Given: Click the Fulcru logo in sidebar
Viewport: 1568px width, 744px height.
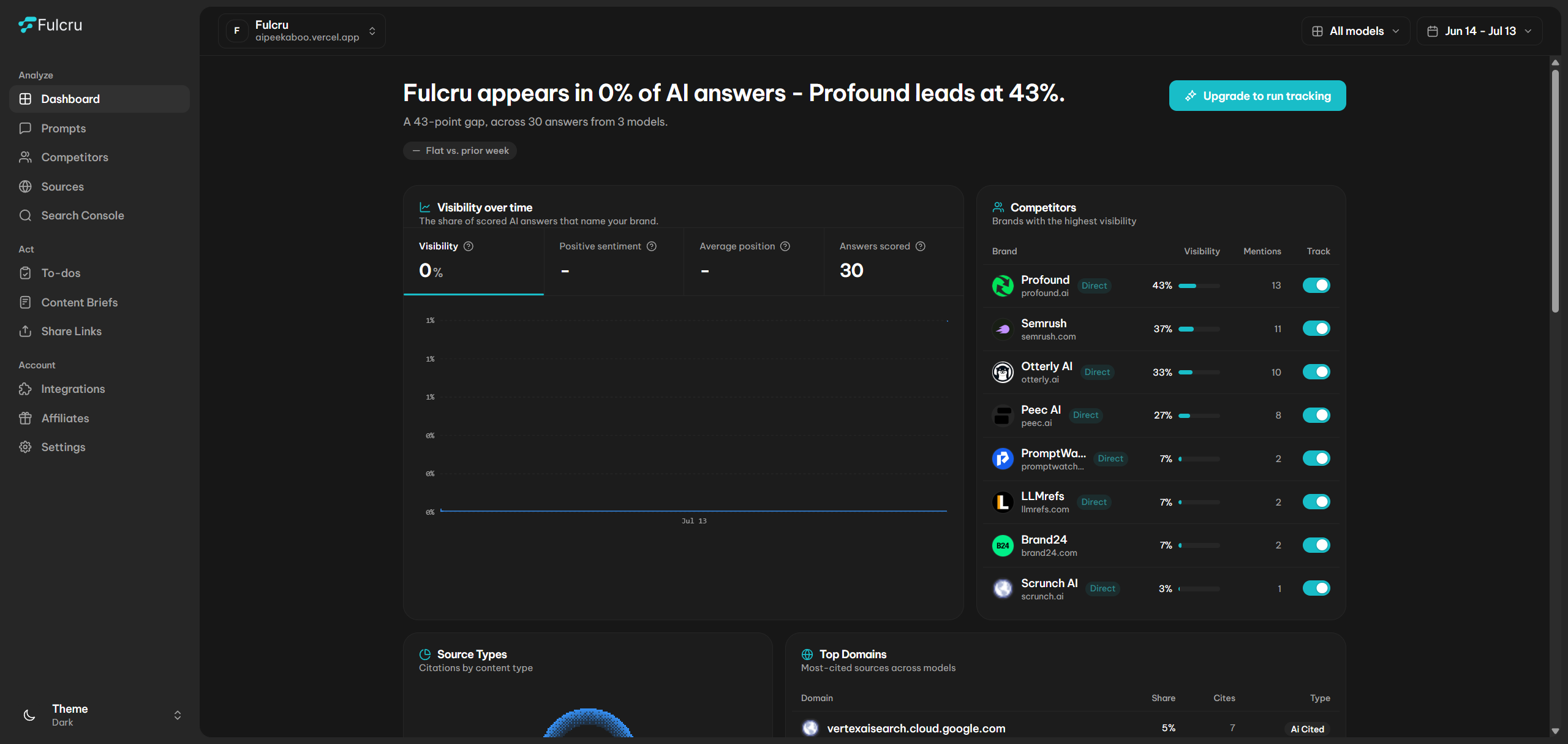Looking at the screenshot, I should 50,25.
